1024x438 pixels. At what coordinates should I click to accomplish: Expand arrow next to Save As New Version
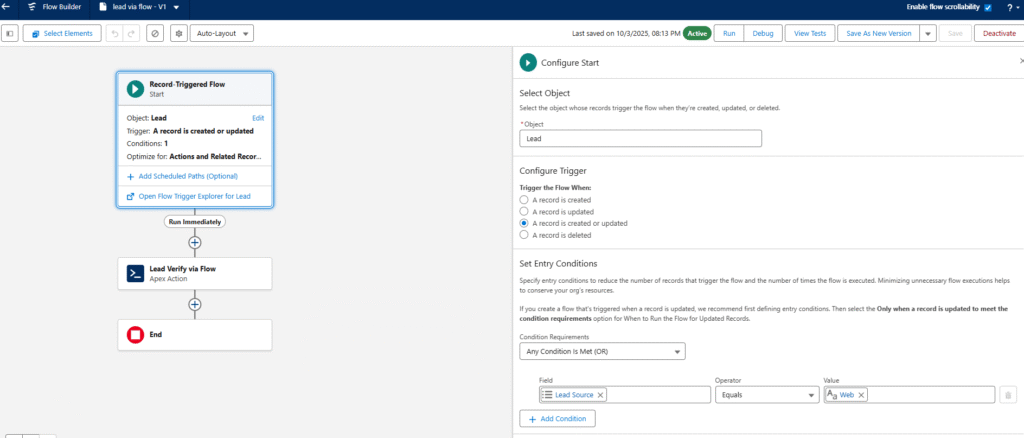928,33
